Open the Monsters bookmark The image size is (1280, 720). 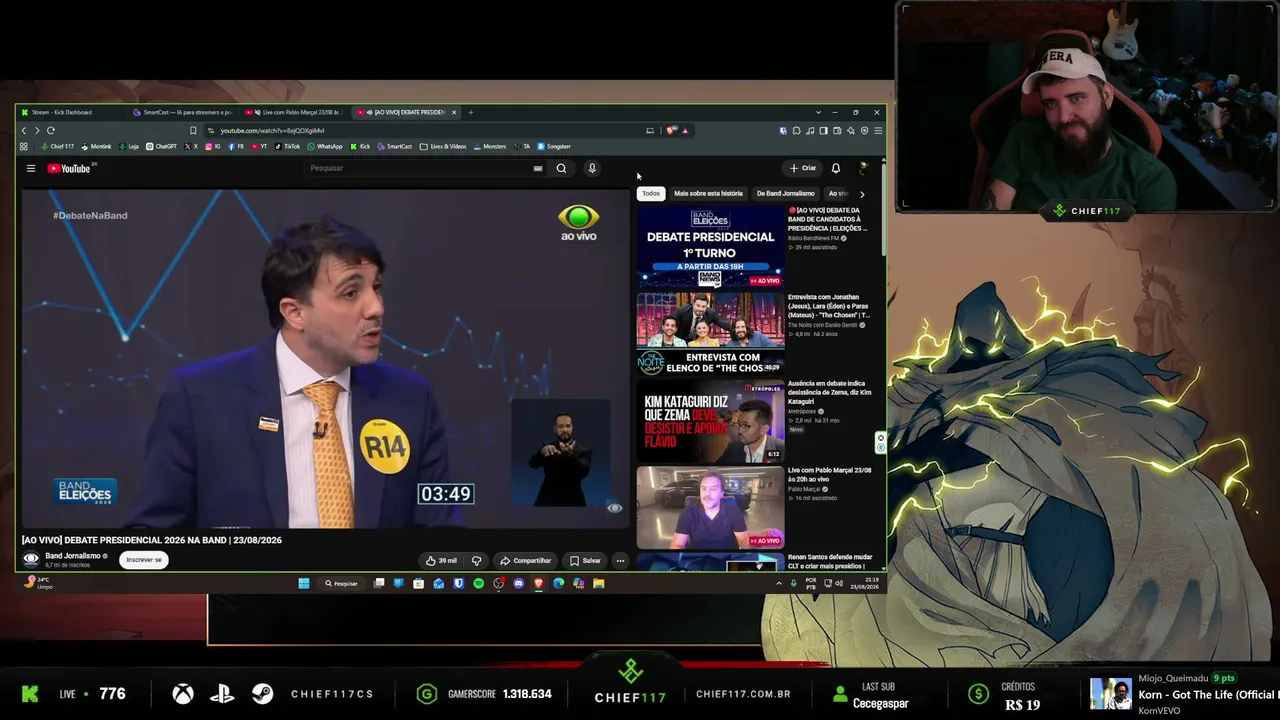[490, 146]
